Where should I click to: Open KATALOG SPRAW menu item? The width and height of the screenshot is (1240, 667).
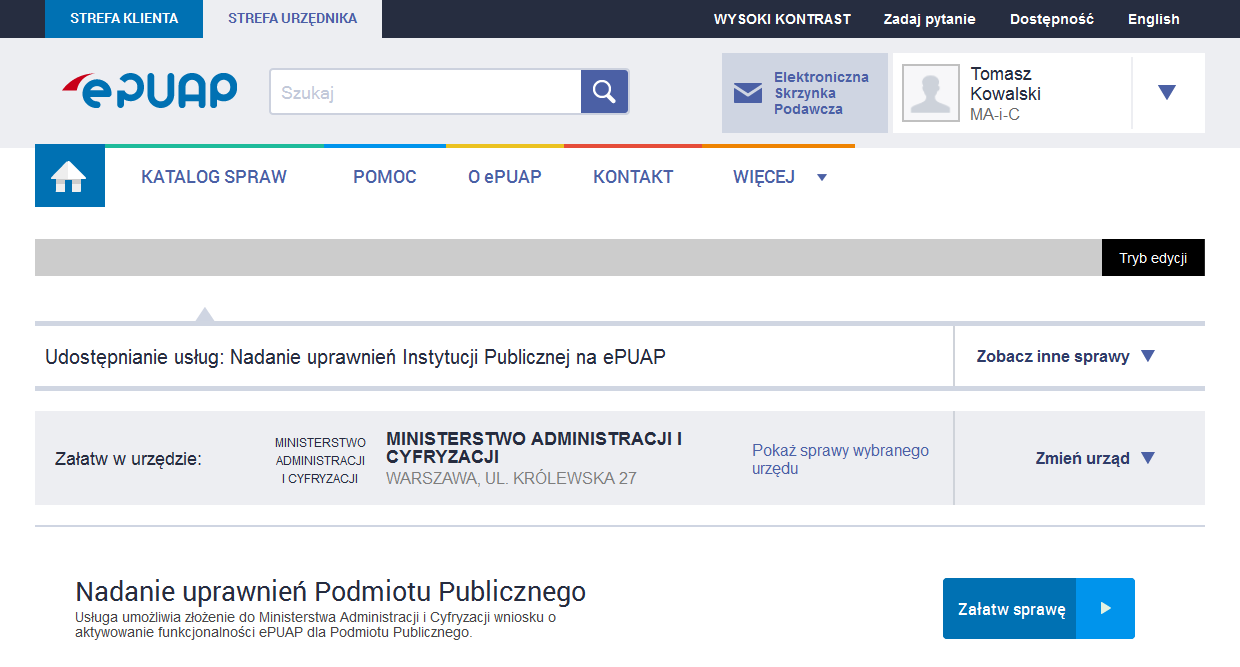coord(214,177)
